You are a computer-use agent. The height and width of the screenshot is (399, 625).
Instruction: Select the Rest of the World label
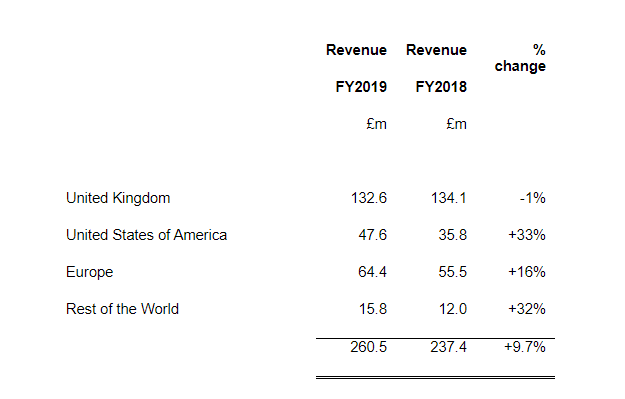click(x=122, y=309)
